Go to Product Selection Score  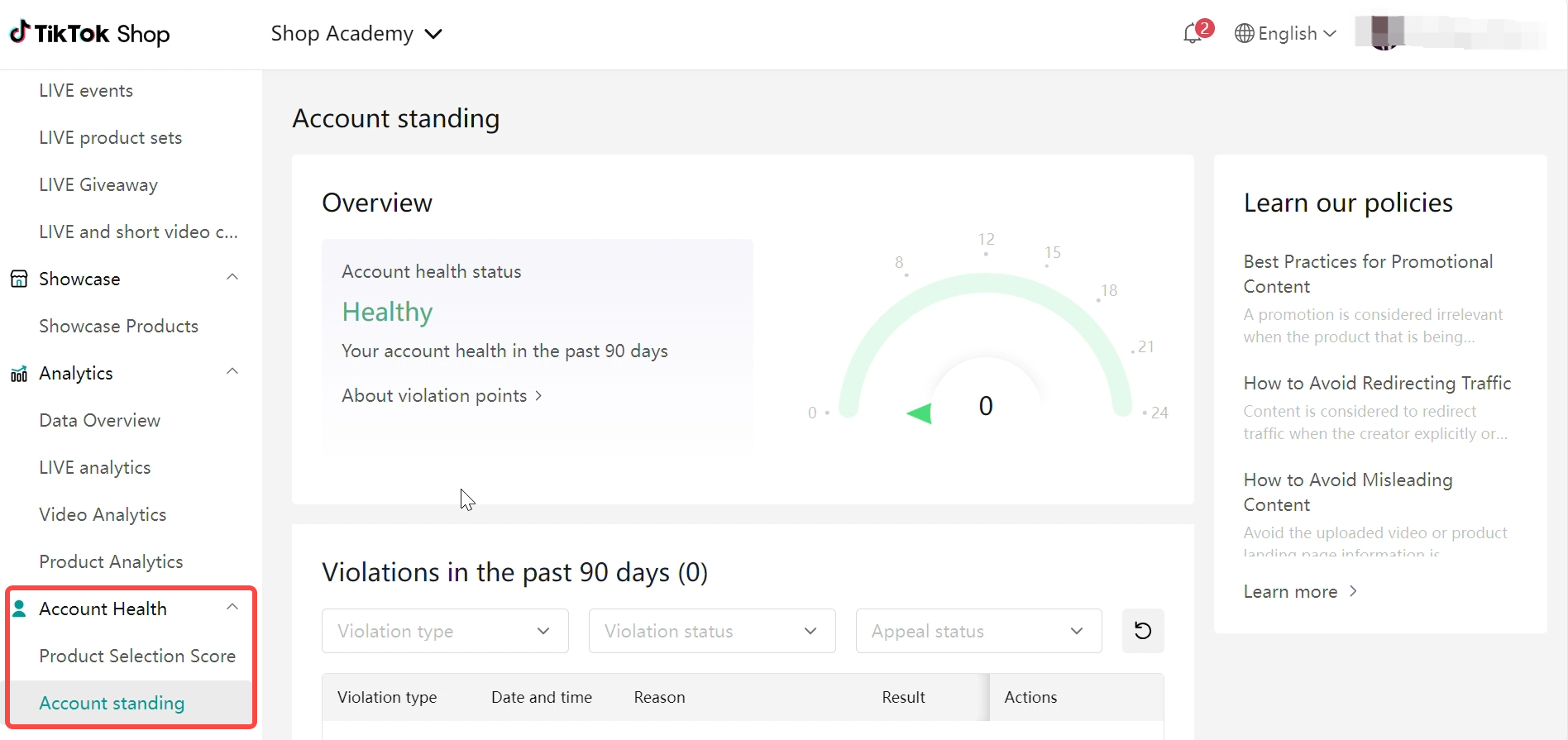137,656
